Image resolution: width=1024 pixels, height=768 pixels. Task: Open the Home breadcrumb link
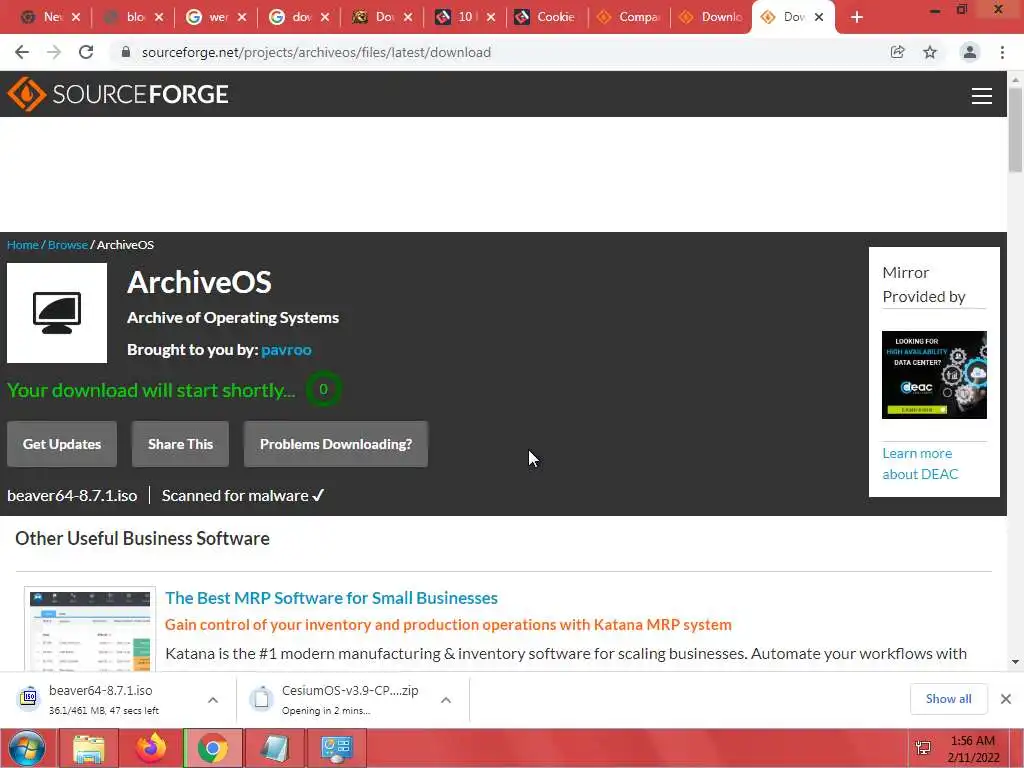pos(23,245)
